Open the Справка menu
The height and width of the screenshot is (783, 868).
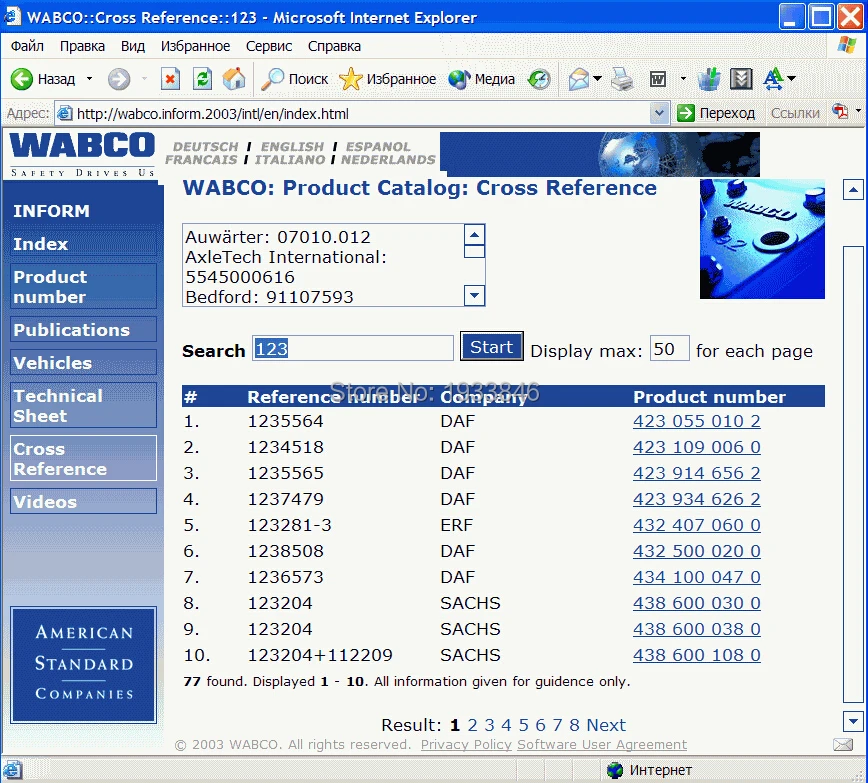334,46
